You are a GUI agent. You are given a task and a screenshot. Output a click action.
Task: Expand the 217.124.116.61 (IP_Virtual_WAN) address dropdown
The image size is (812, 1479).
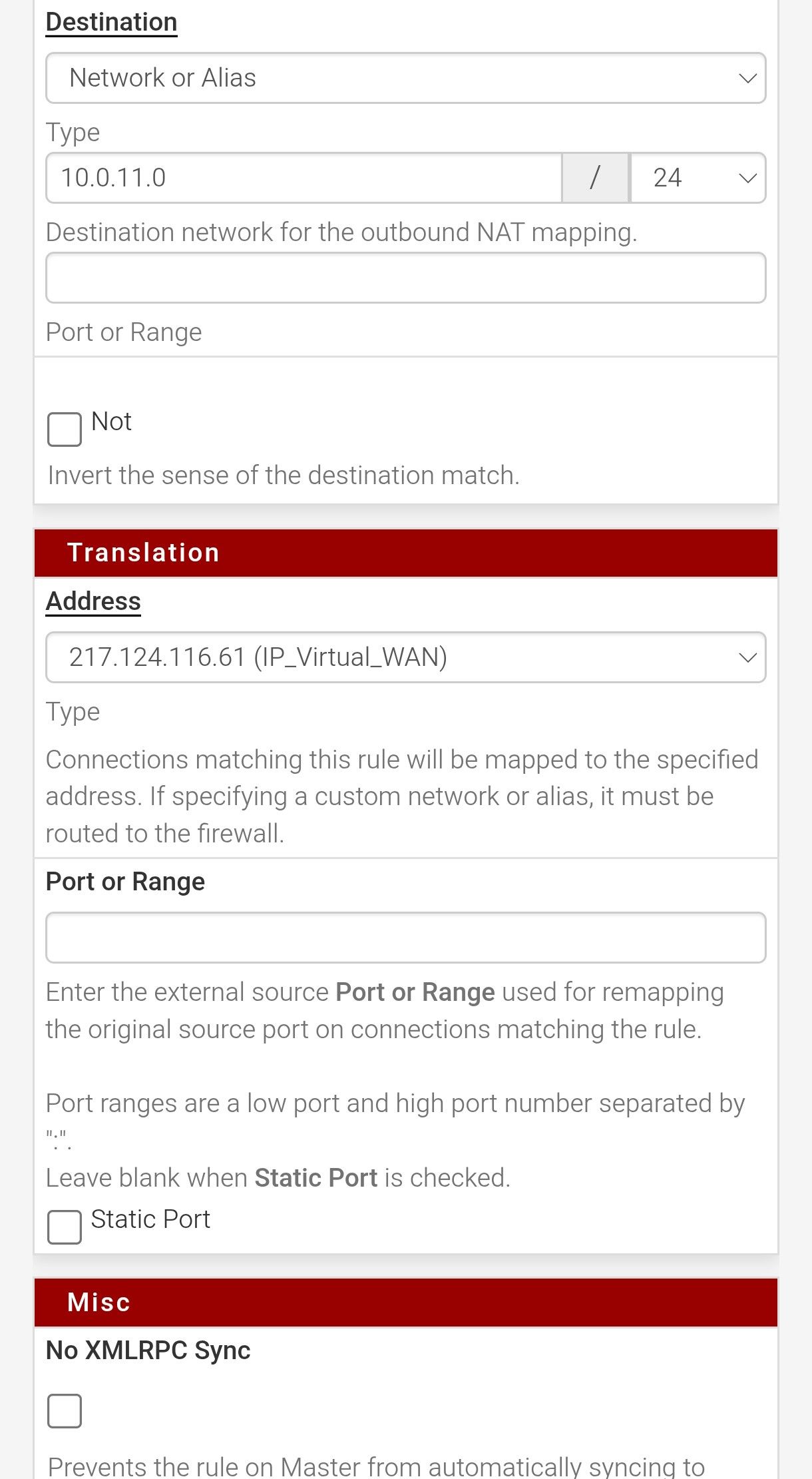click(405, 657)
